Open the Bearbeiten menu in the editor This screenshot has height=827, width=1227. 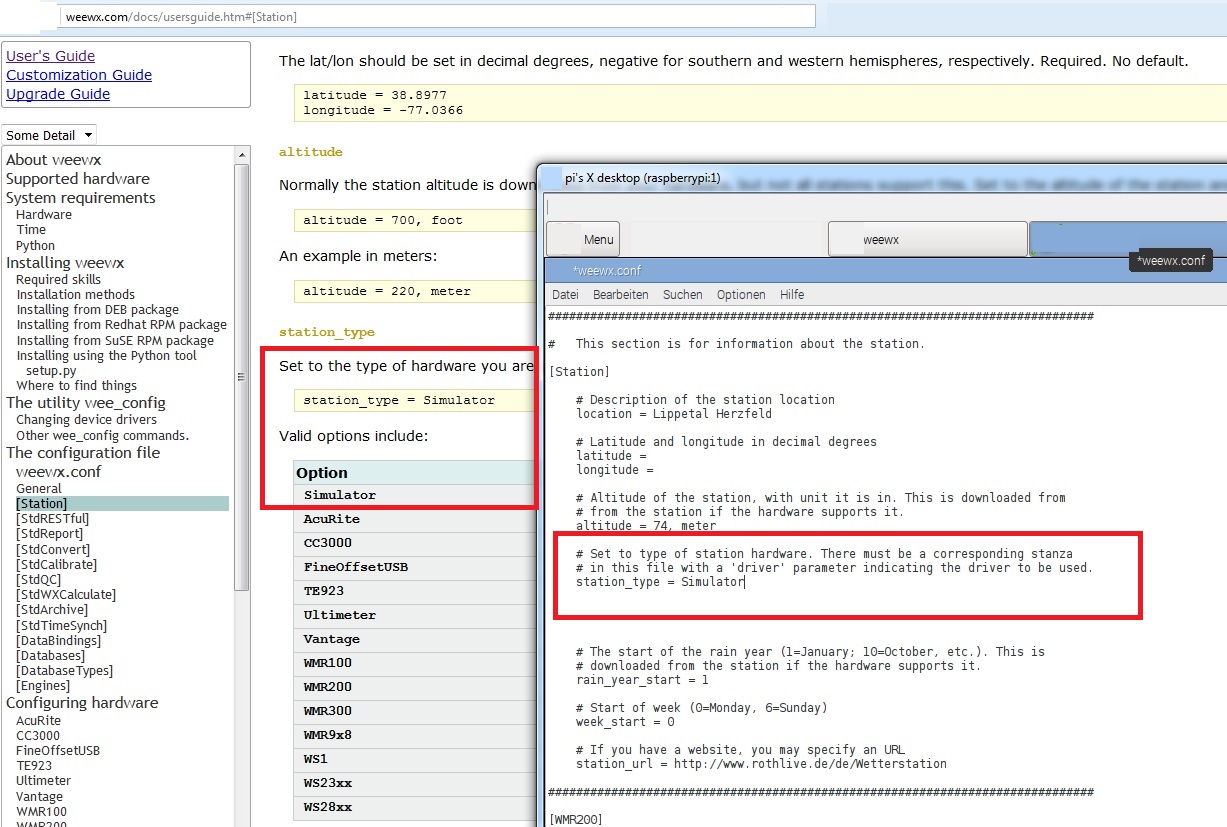[621, 295]
